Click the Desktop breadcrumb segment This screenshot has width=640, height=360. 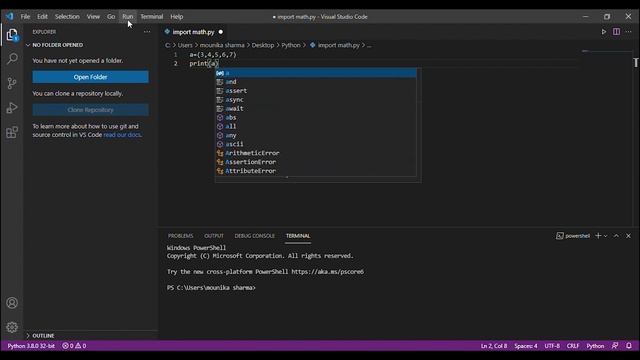pos(263,45)
